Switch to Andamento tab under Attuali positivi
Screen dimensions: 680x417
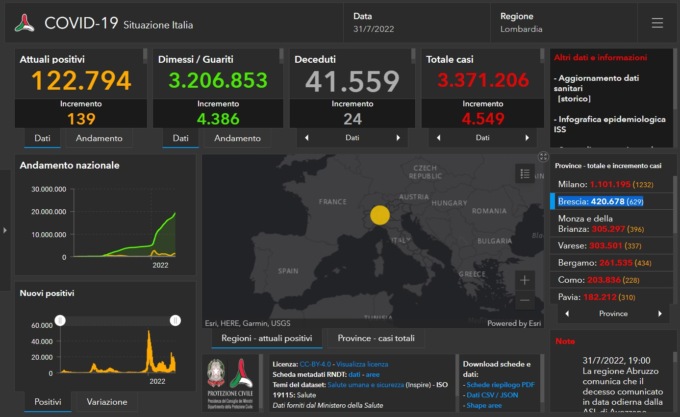(x=99, y=138)
